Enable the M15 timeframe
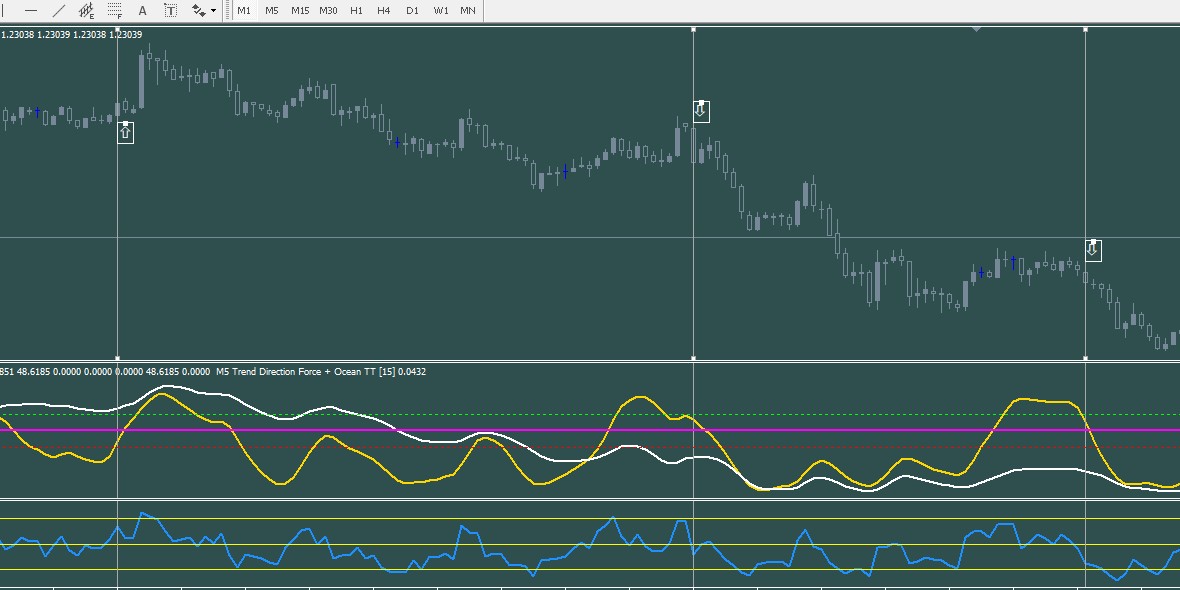Screen dimensions: 1180x590 tap(300, 11)
